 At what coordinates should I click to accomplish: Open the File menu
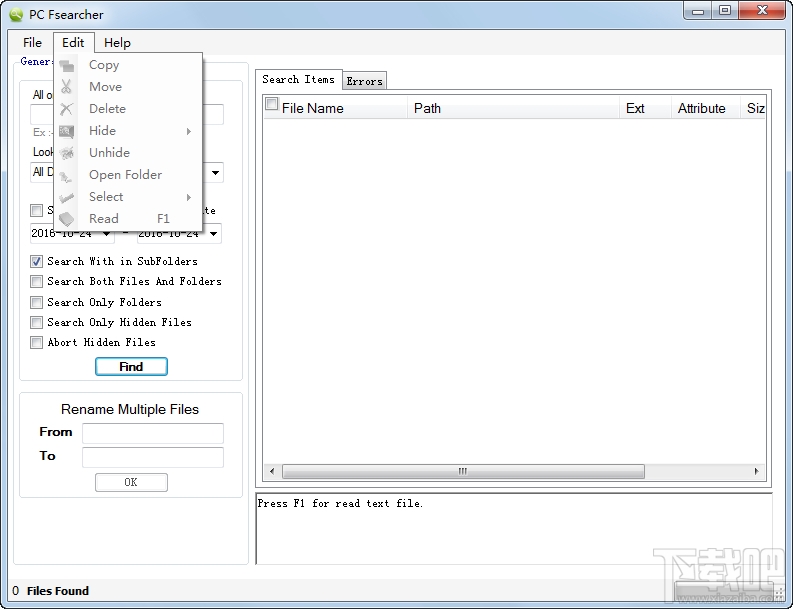tap(32, 42)
